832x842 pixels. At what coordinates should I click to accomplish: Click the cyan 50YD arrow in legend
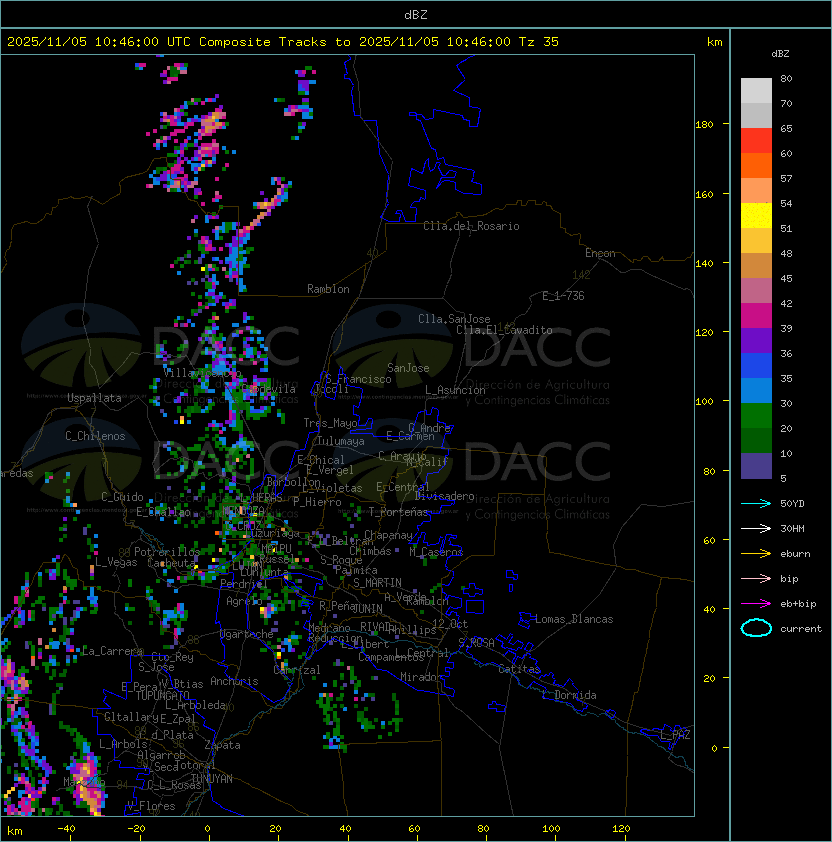tap(756, 503)
